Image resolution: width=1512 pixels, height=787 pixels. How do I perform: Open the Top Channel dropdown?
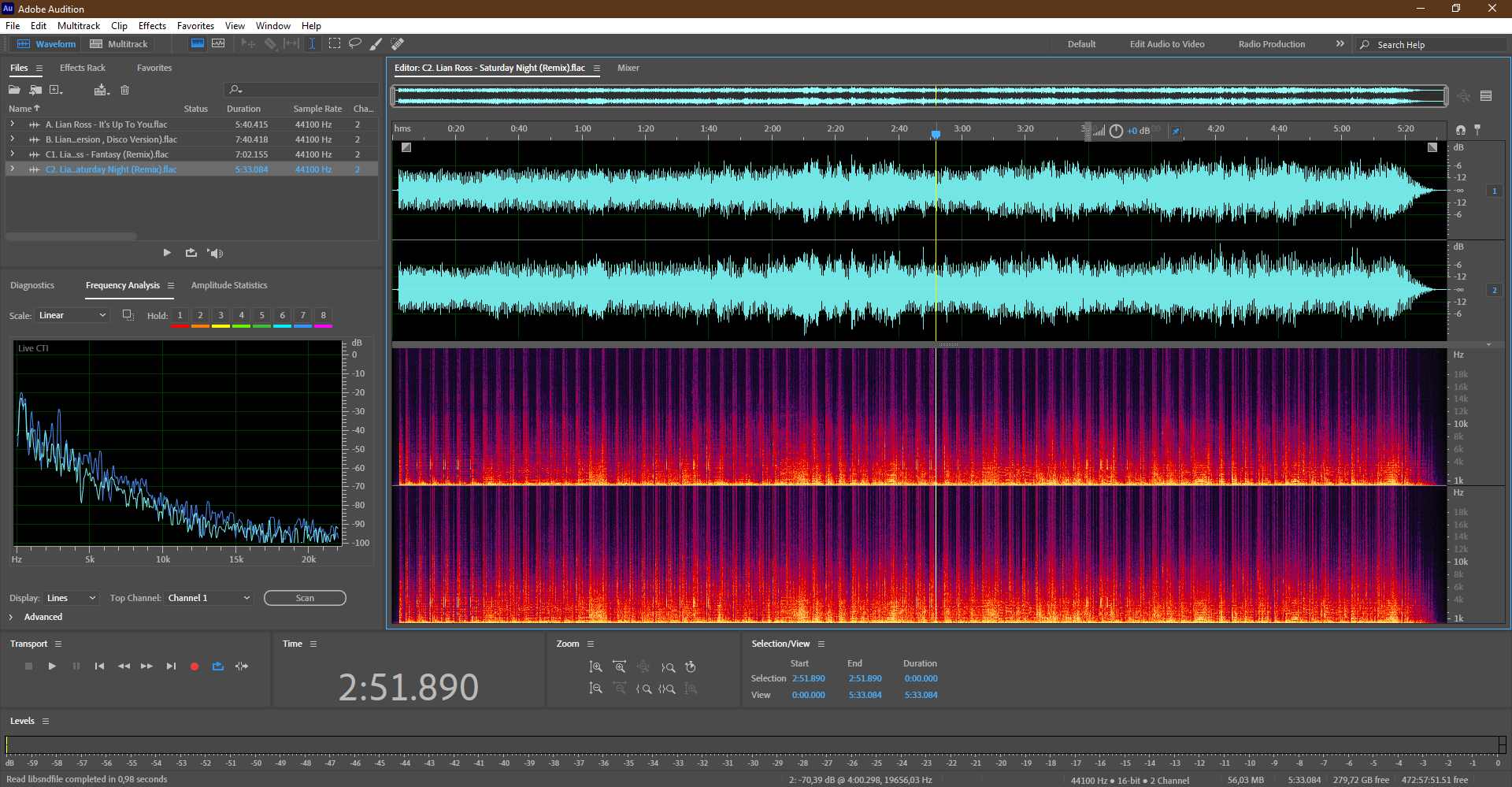(209, 598)
